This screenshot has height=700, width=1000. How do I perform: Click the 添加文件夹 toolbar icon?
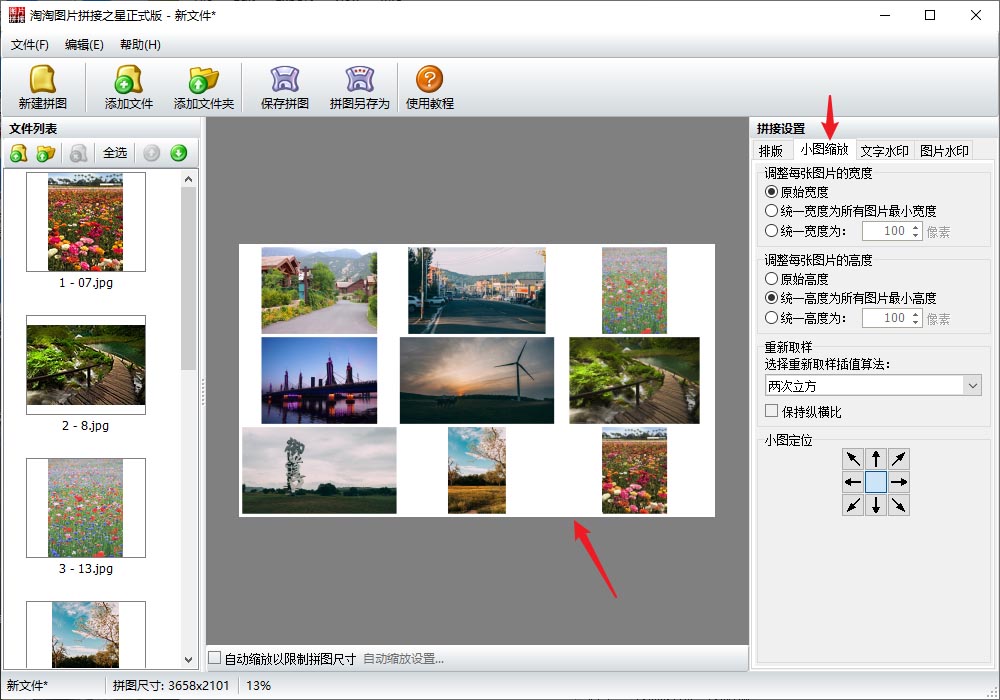click(x=204, y=87)
